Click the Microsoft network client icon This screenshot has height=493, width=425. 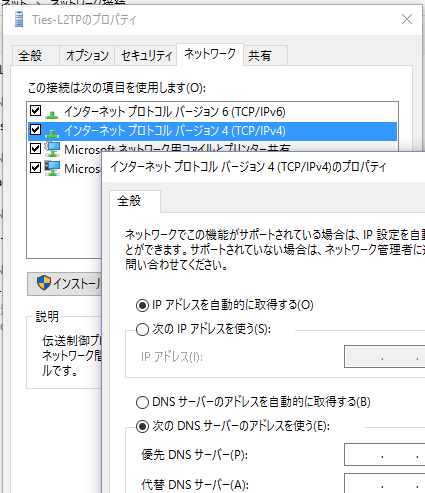pyautogui.click(x=52, y=168)
